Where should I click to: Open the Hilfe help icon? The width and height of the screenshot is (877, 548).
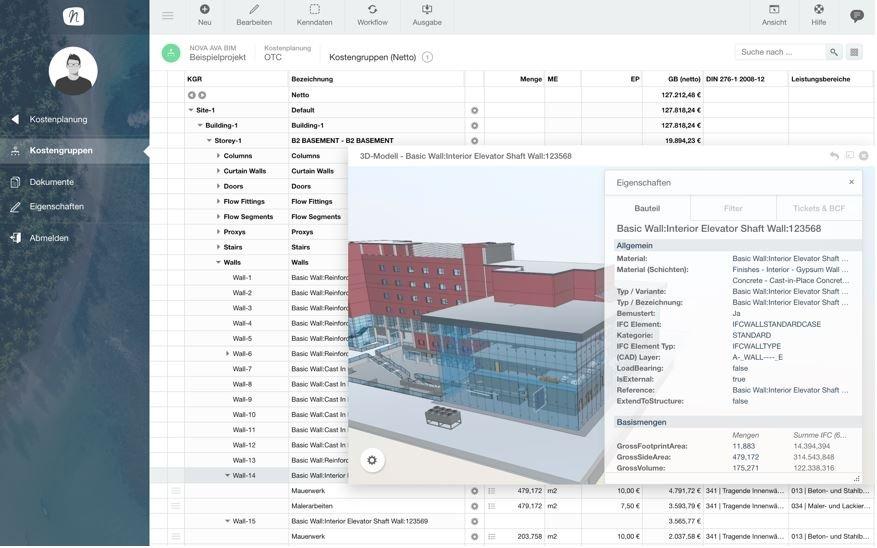(x=818, y=14)
